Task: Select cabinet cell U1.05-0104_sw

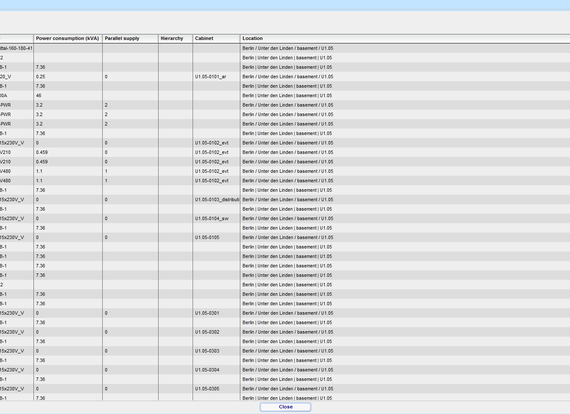Action: pos(216,218)
